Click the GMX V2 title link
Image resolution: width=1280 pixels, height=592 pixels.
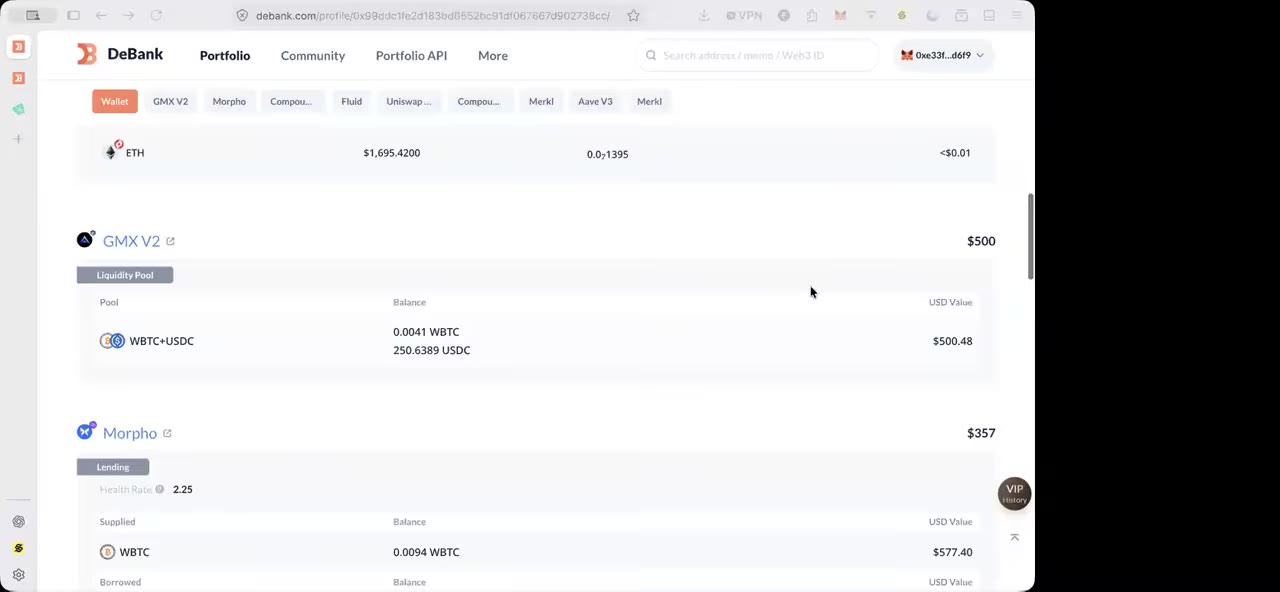tap(131, 241)
